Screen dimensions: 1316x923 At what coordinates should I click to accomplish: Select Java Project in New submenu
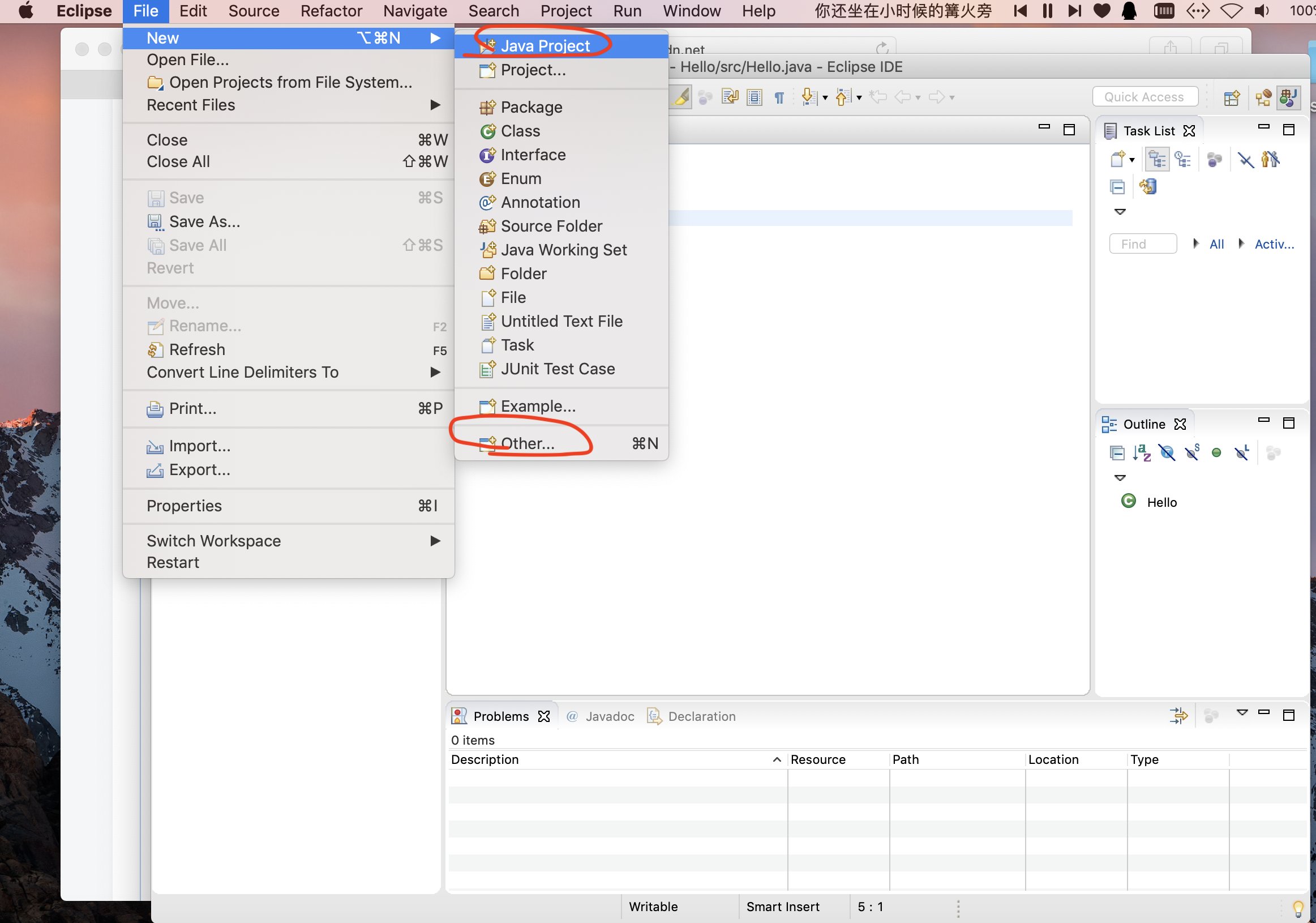pos(561,46)
